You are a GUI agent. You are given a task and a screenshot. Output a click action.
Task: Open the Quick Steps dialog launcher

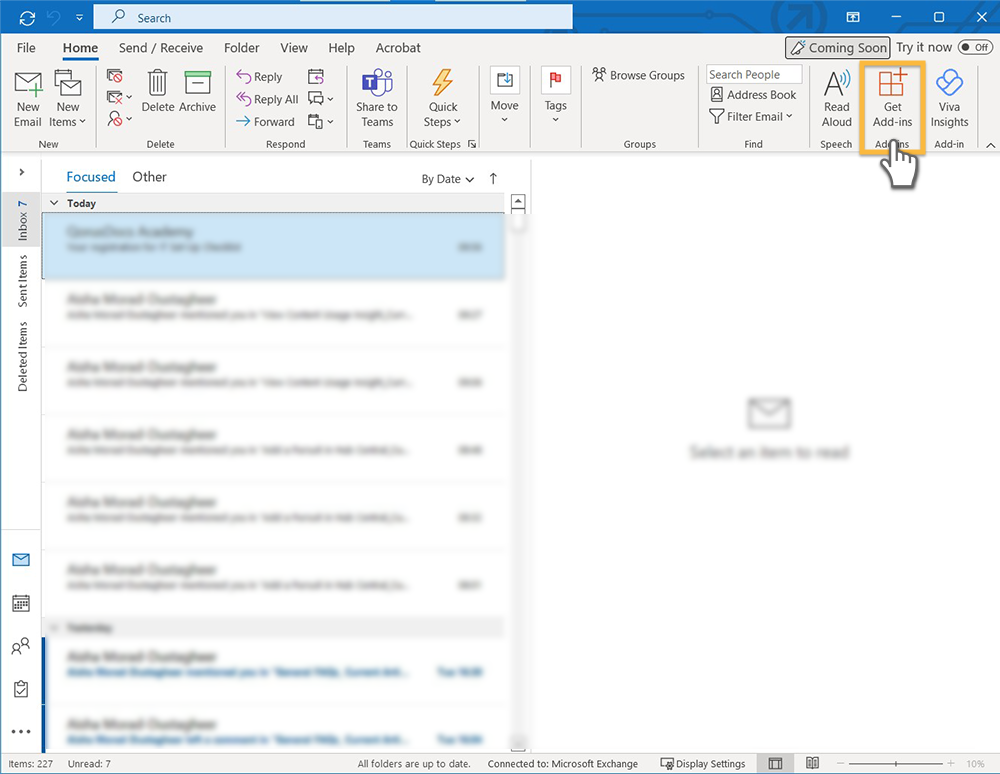(x=472, y=144)
